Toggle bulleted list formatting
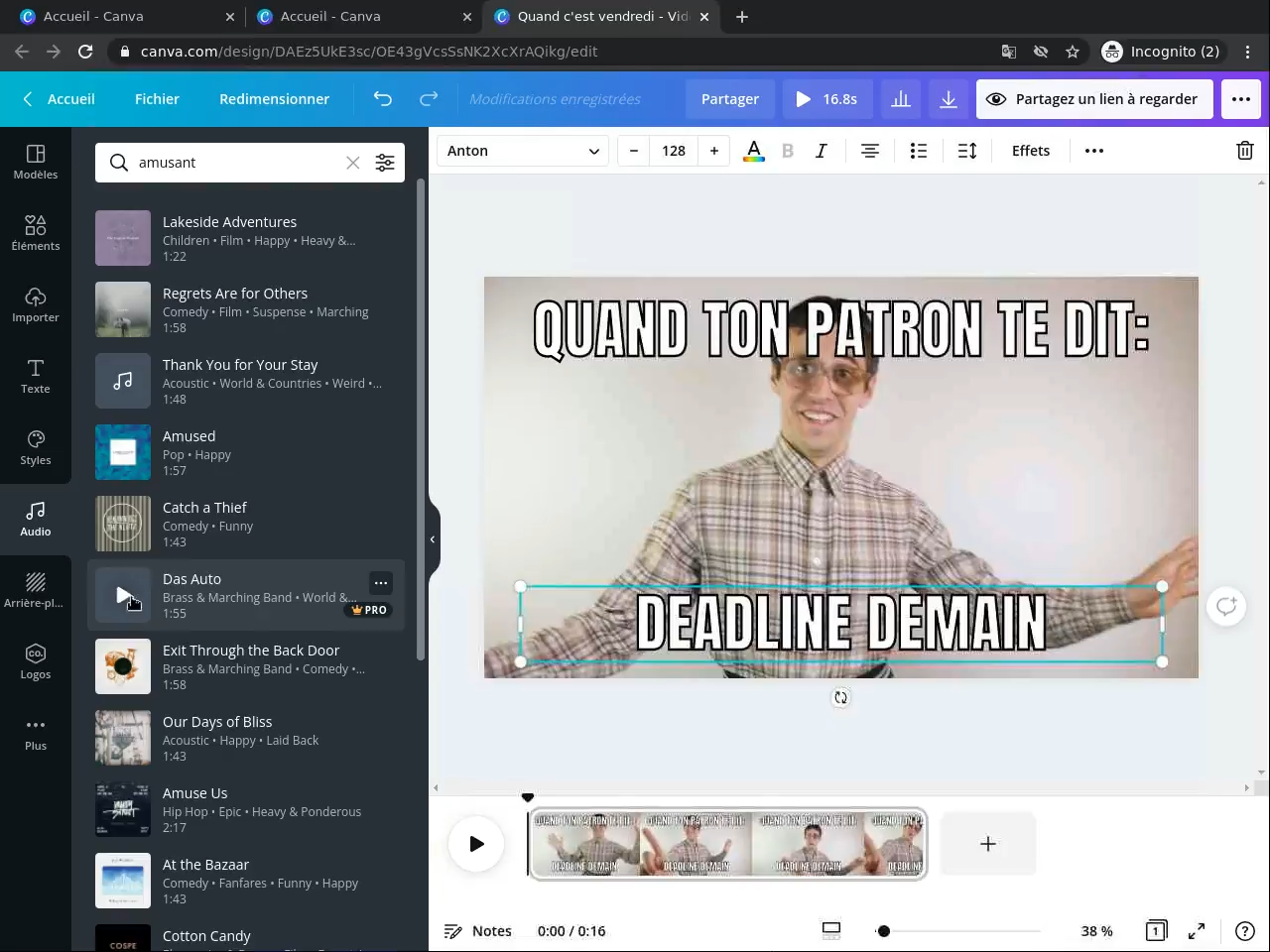This screenshot has width=1270, height=952. (919, 151)
